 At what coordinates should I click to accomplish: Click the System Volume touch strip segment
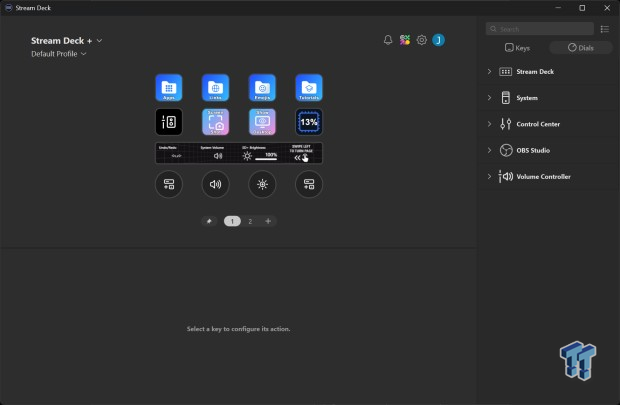(218, 153)
